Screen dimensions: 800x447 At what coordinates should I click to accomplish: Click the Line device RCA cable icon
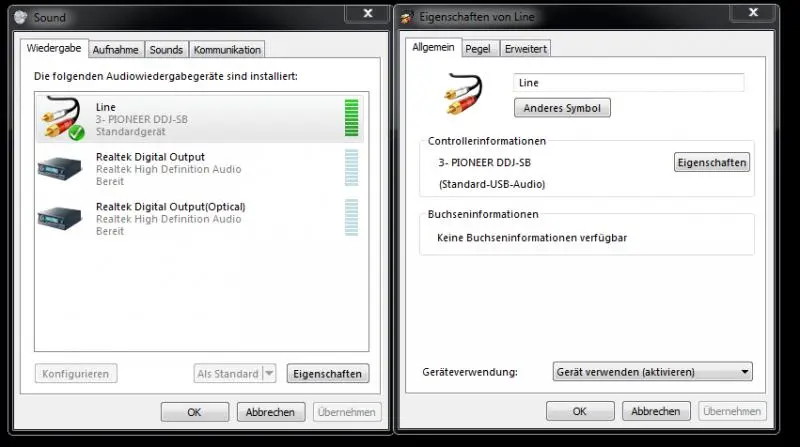point(61,118)
